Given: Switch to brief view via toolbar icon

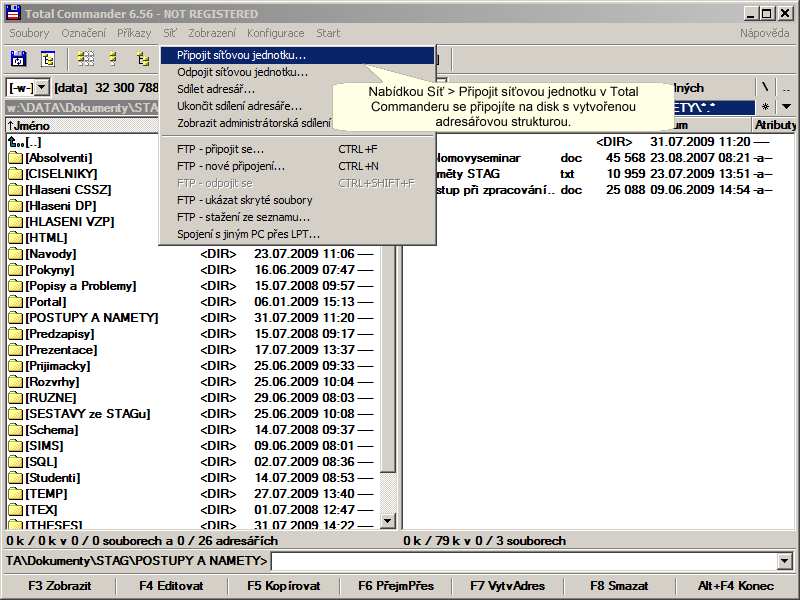Looking at the screenshot, I should tap(85, 59).
